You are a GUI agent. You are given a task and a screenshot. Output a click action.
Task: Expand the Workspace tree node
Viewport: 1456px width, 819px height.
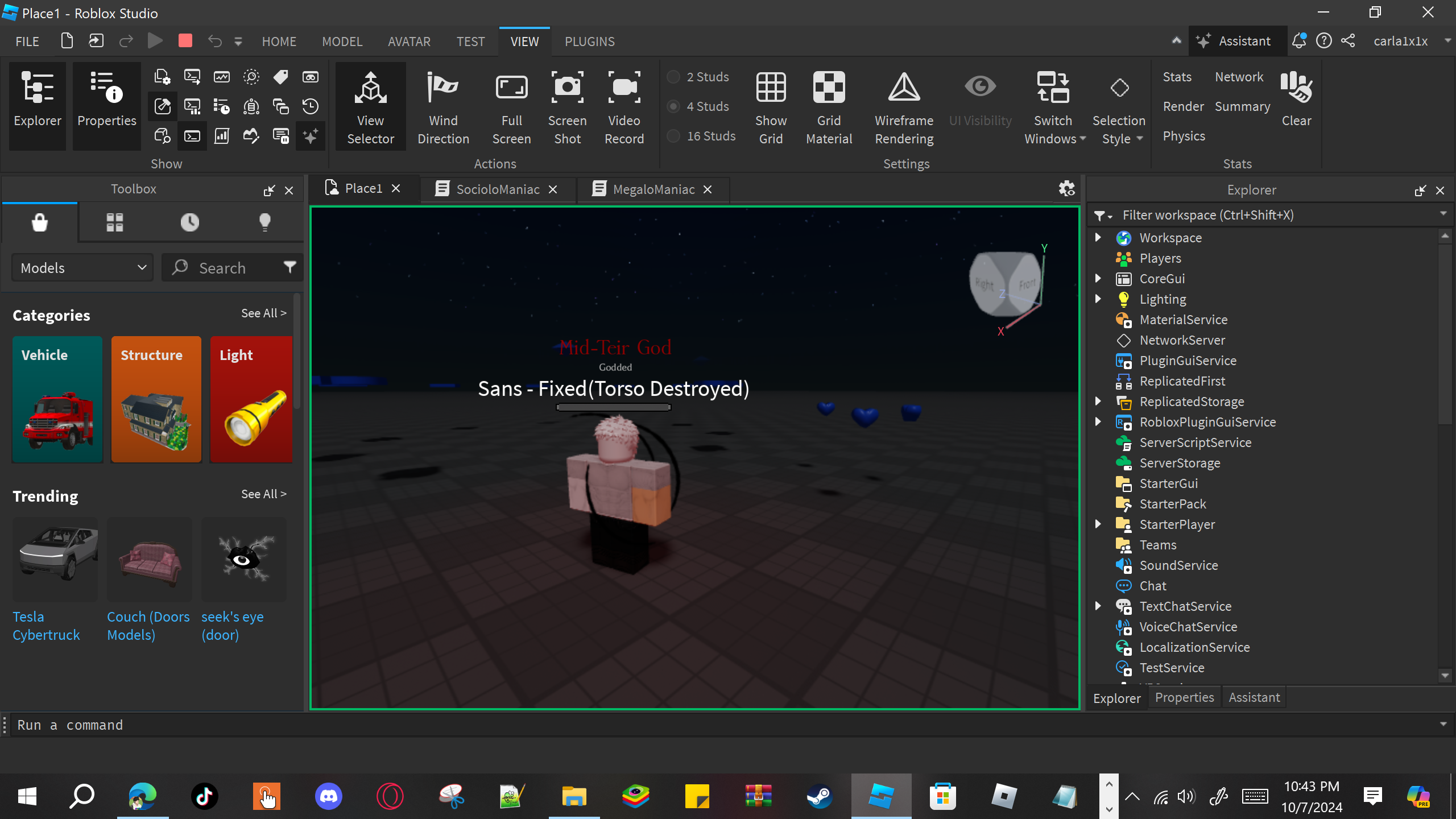click(x=1098, y=237)
